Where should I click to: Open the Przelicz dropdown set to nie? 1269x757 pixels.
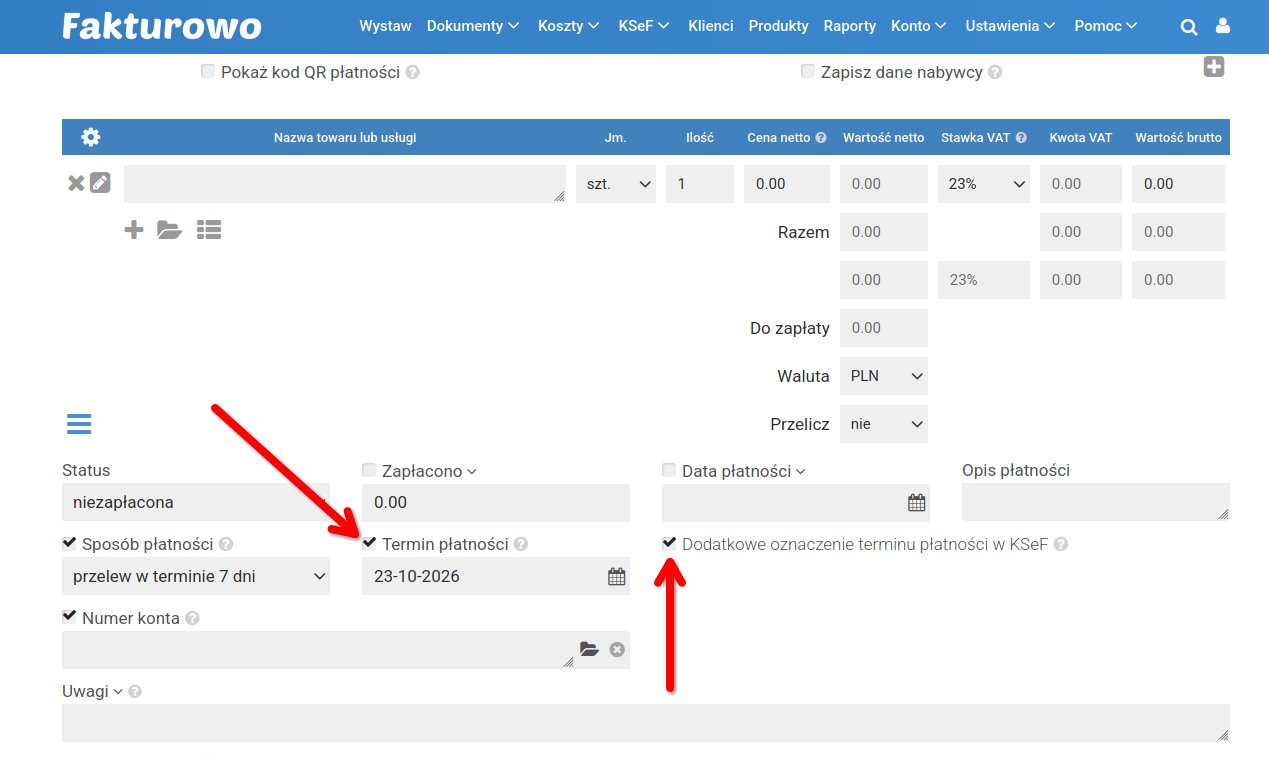(884, 424)
